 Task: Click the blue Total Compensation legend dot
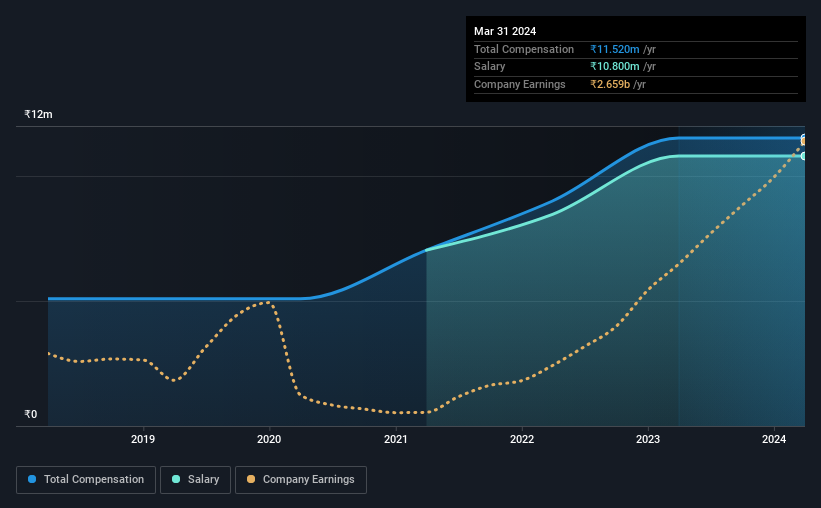point(32,479)
